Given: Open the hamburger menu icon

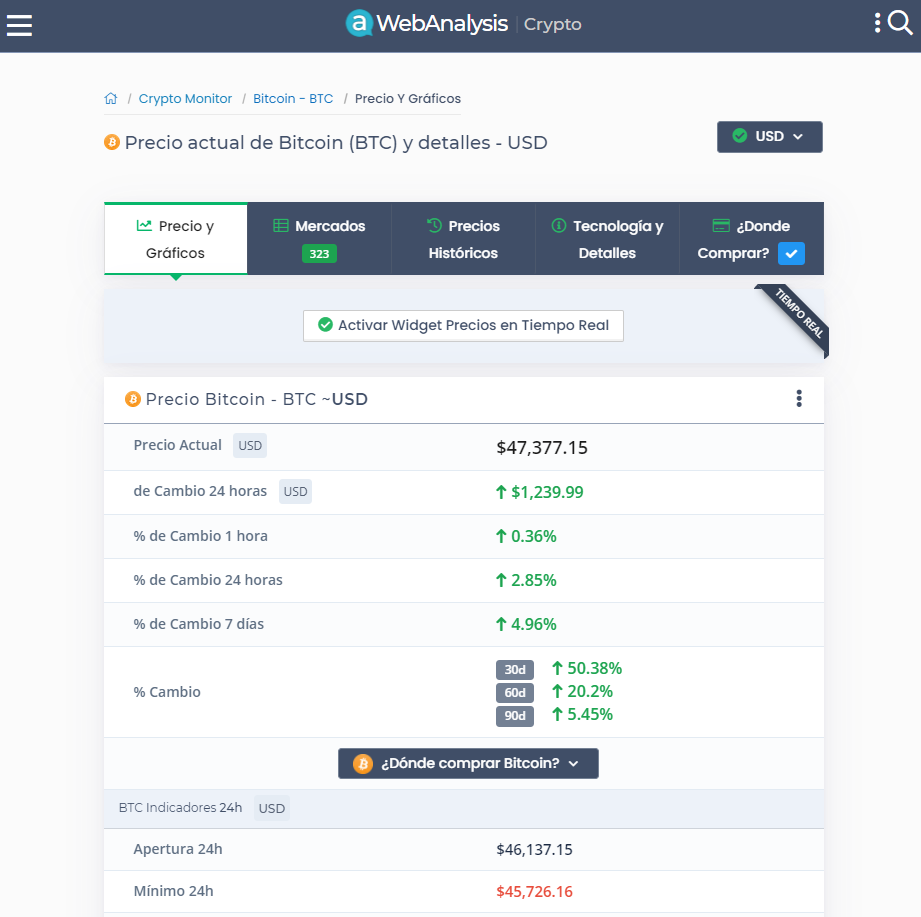Looking at the screenshot, I should point(19,25).
